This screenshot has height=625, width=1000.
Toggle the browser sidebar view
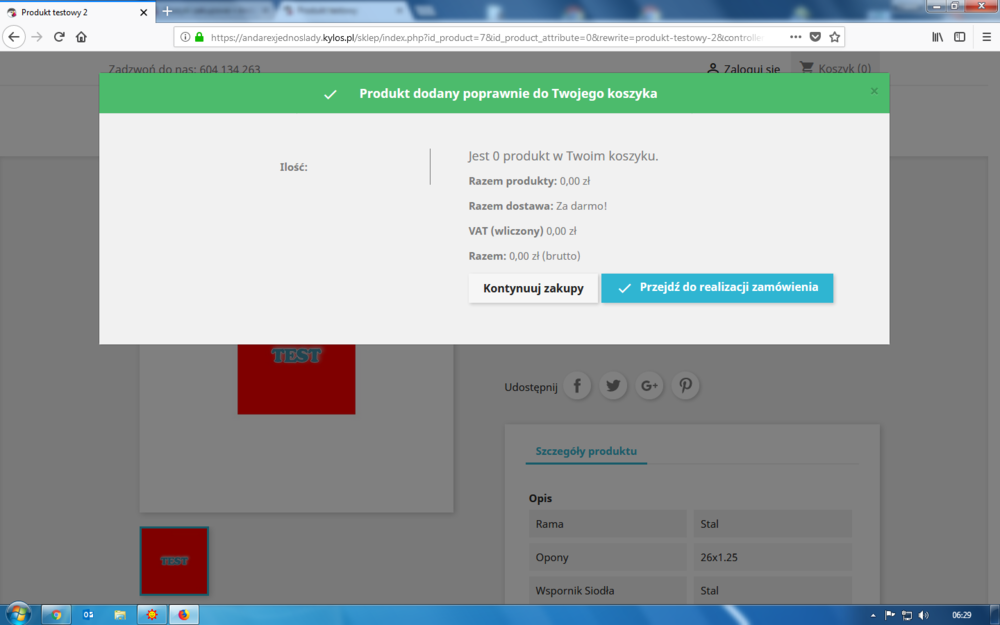pos(959,36)
